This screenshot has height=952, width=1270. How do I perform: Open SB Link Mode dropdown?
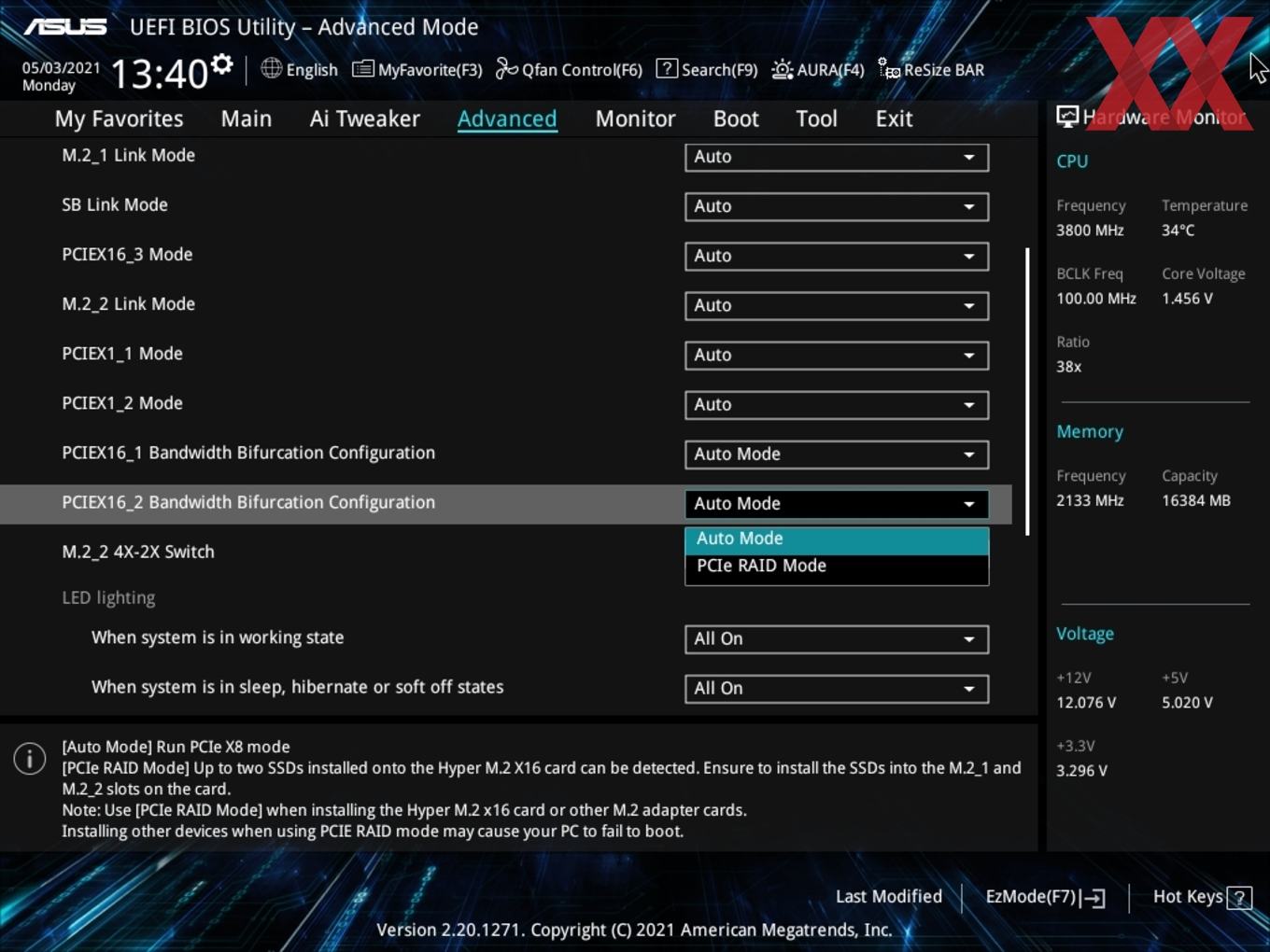(837, 206)
